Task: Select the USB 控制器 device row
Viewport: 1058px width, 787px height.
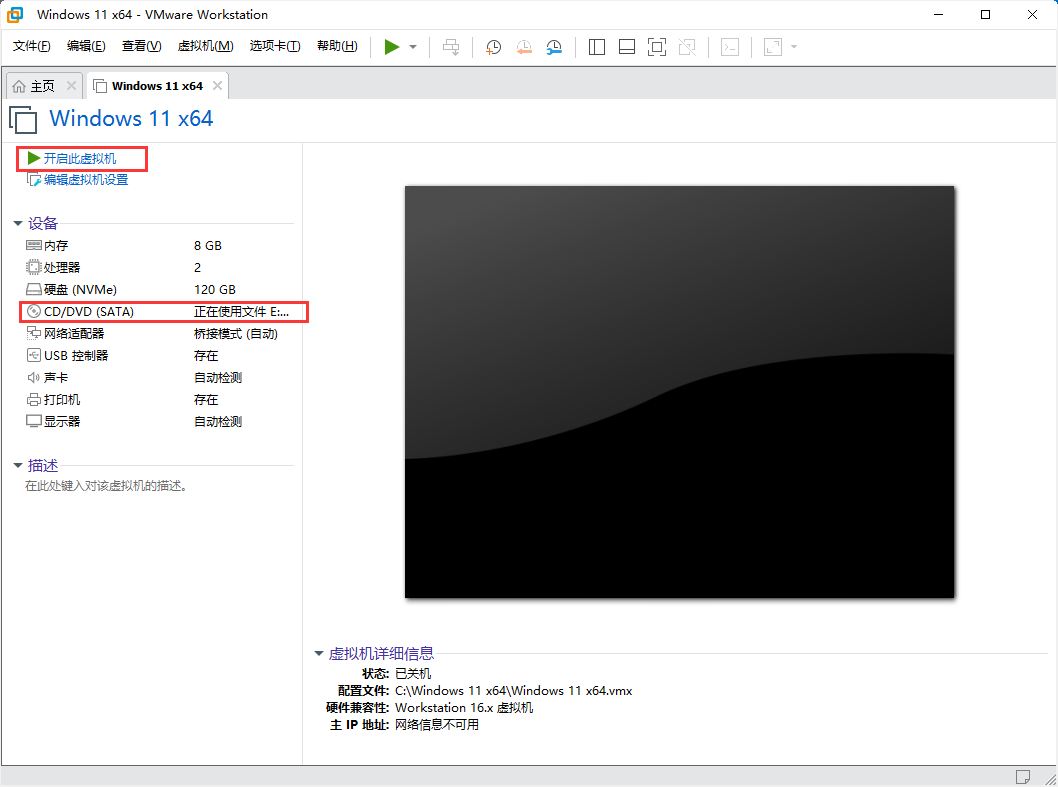Action: (159, 356)
